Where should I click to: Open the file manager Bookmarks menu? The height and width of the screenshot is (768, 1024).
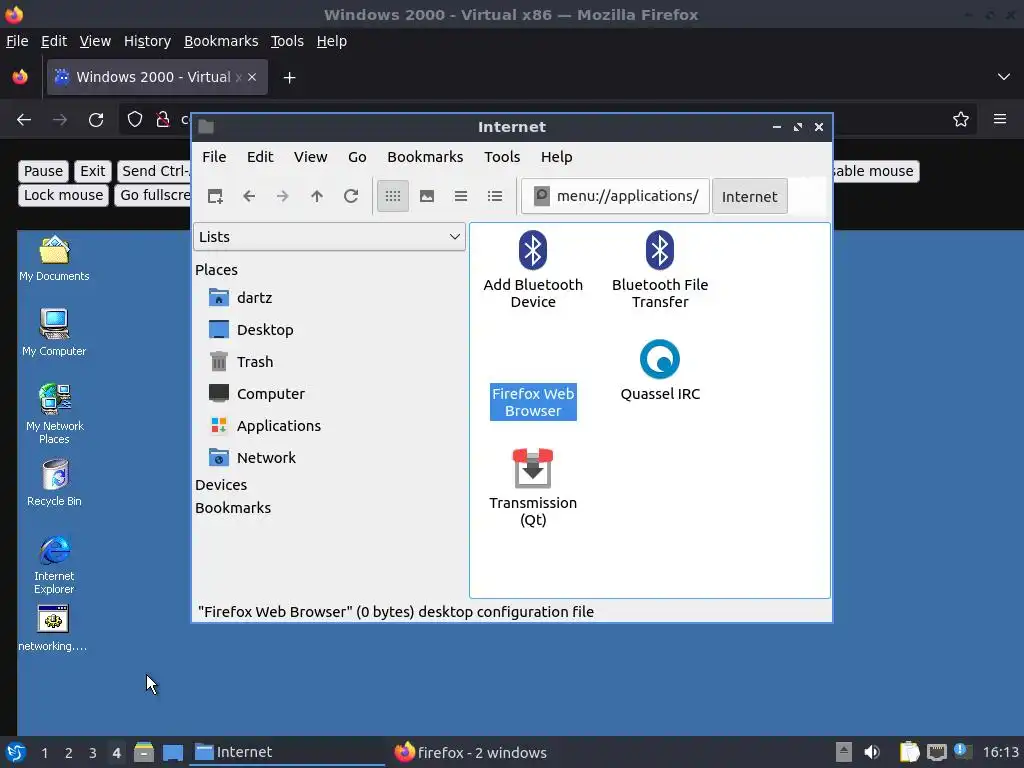[425, 157]
